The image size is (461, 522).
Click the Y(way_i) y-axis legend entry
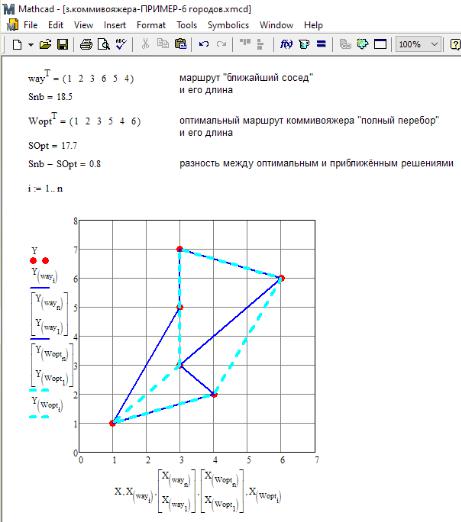[x=45, y=275]
